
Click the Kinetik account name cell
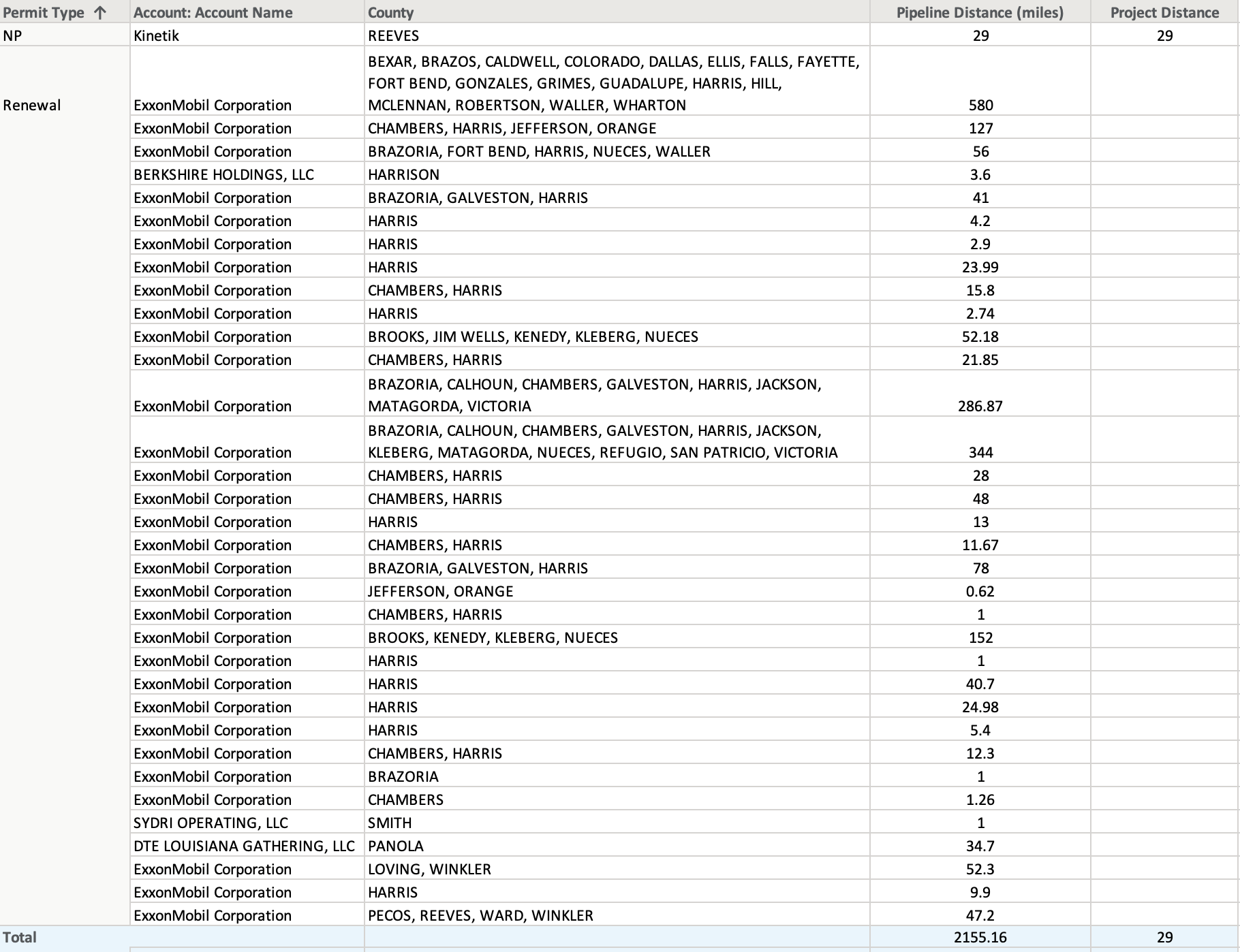pyautogui.click(x=156, y=35)
